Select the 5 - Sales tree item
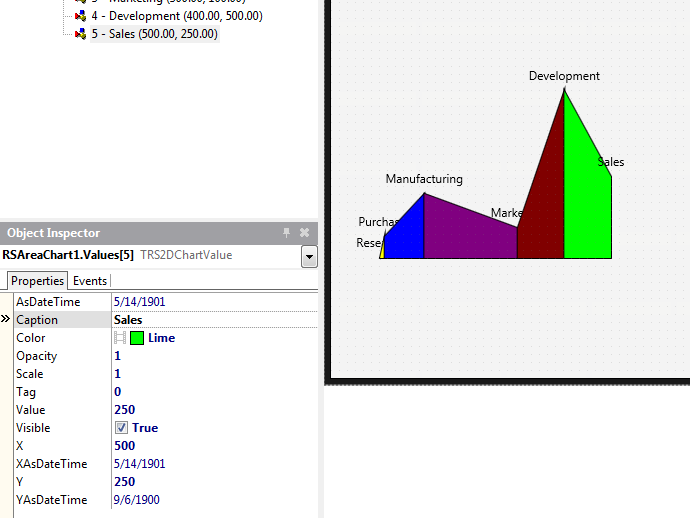 coord(154,34)
